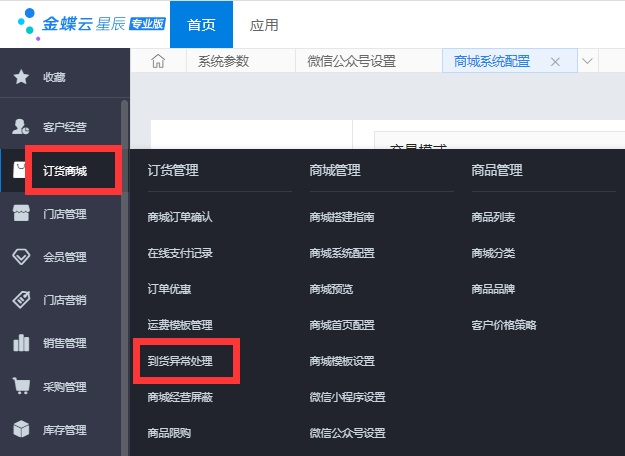Select 商品列表 under 商品管理
Screen dimensions: 625x456
493,216
